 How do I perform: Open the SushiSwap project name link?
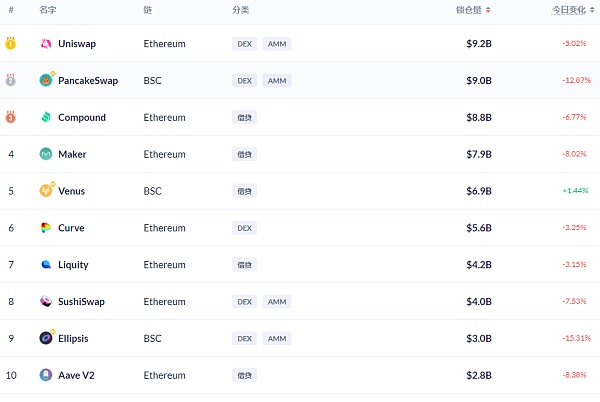pos(81,302)
